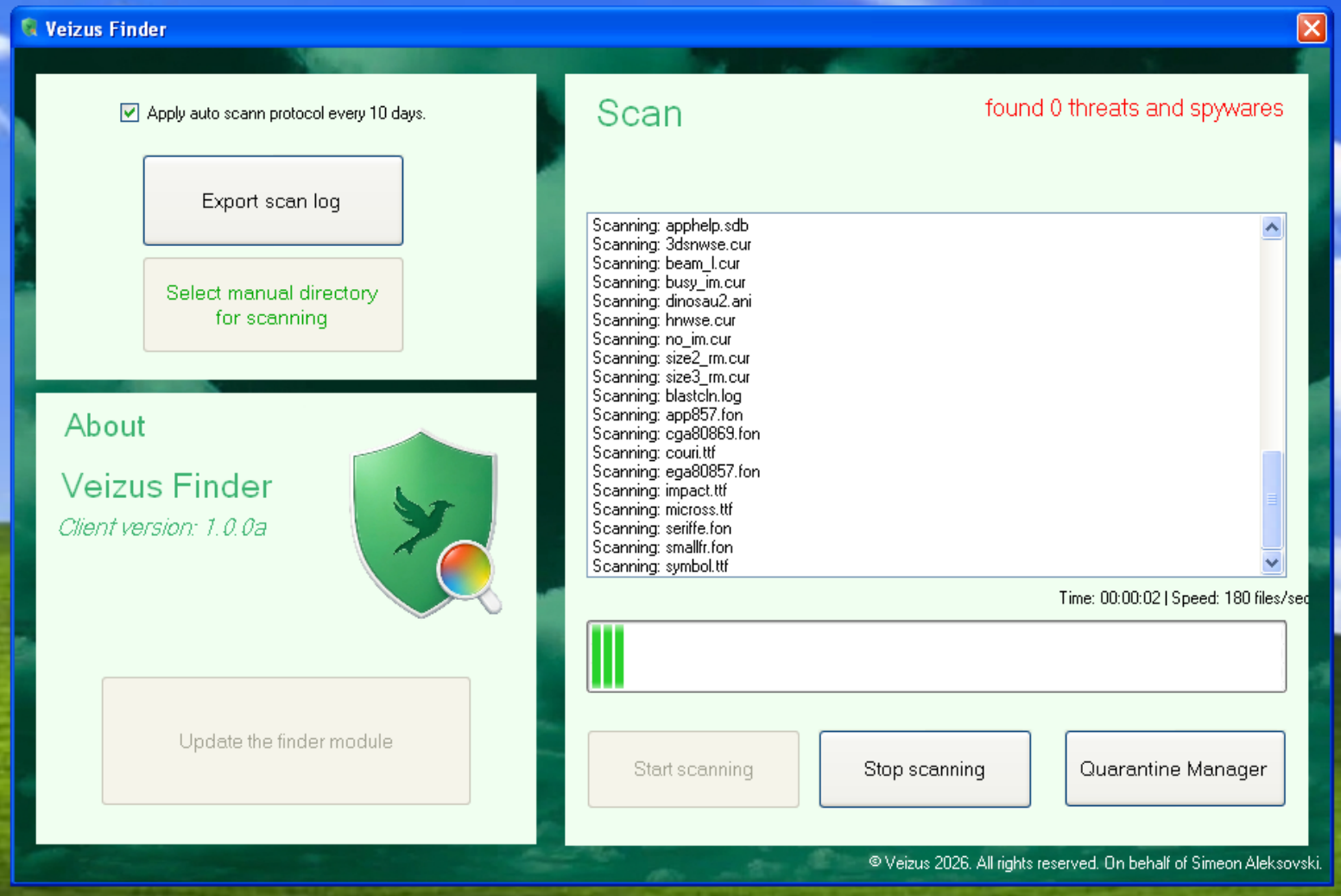
Task: Open the Quarantine Manager
Action: click(x=1175, y=769)
